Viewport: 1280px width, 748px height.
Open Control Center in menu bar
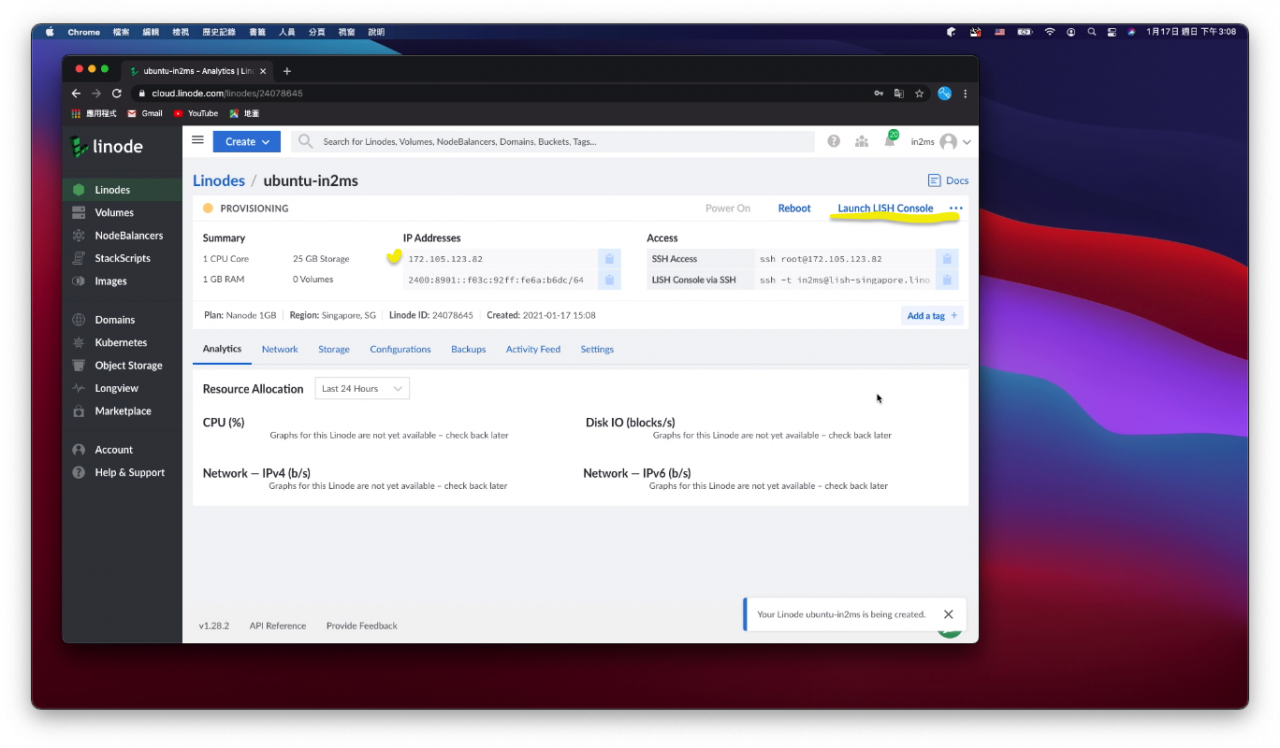tap(1111, 32)
